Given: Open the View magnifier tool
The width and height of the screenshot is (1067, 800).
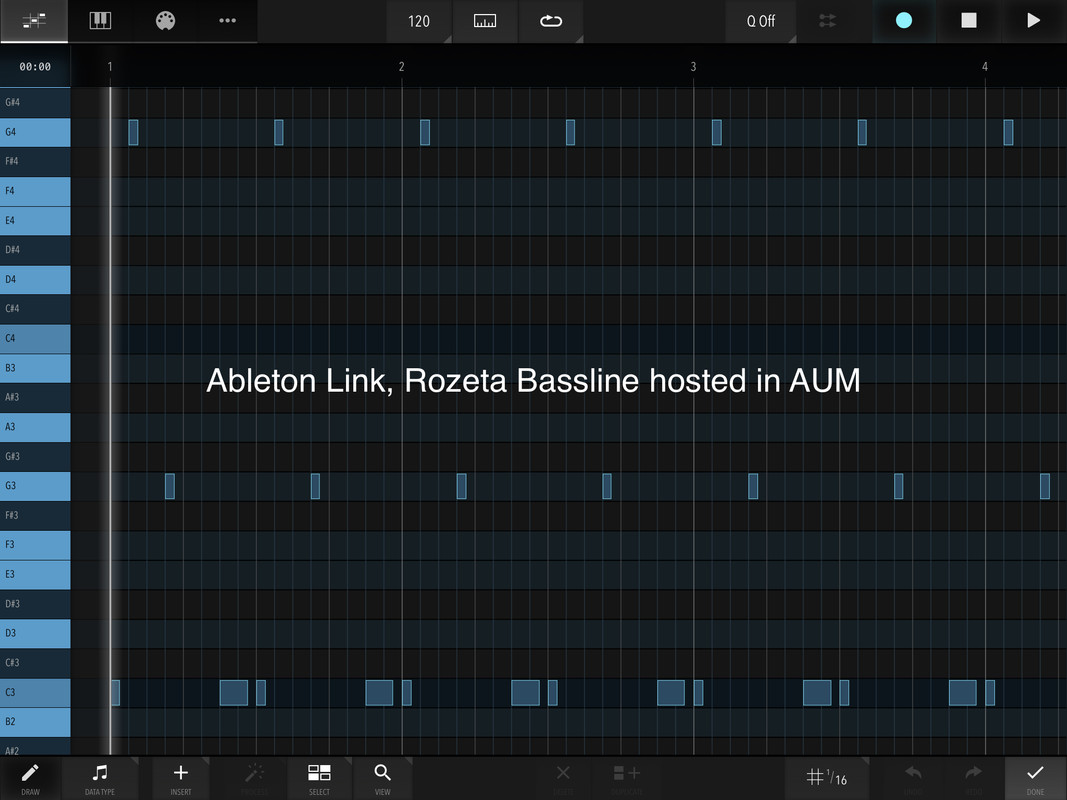Looking at the screenshot, I should point(382,778).
